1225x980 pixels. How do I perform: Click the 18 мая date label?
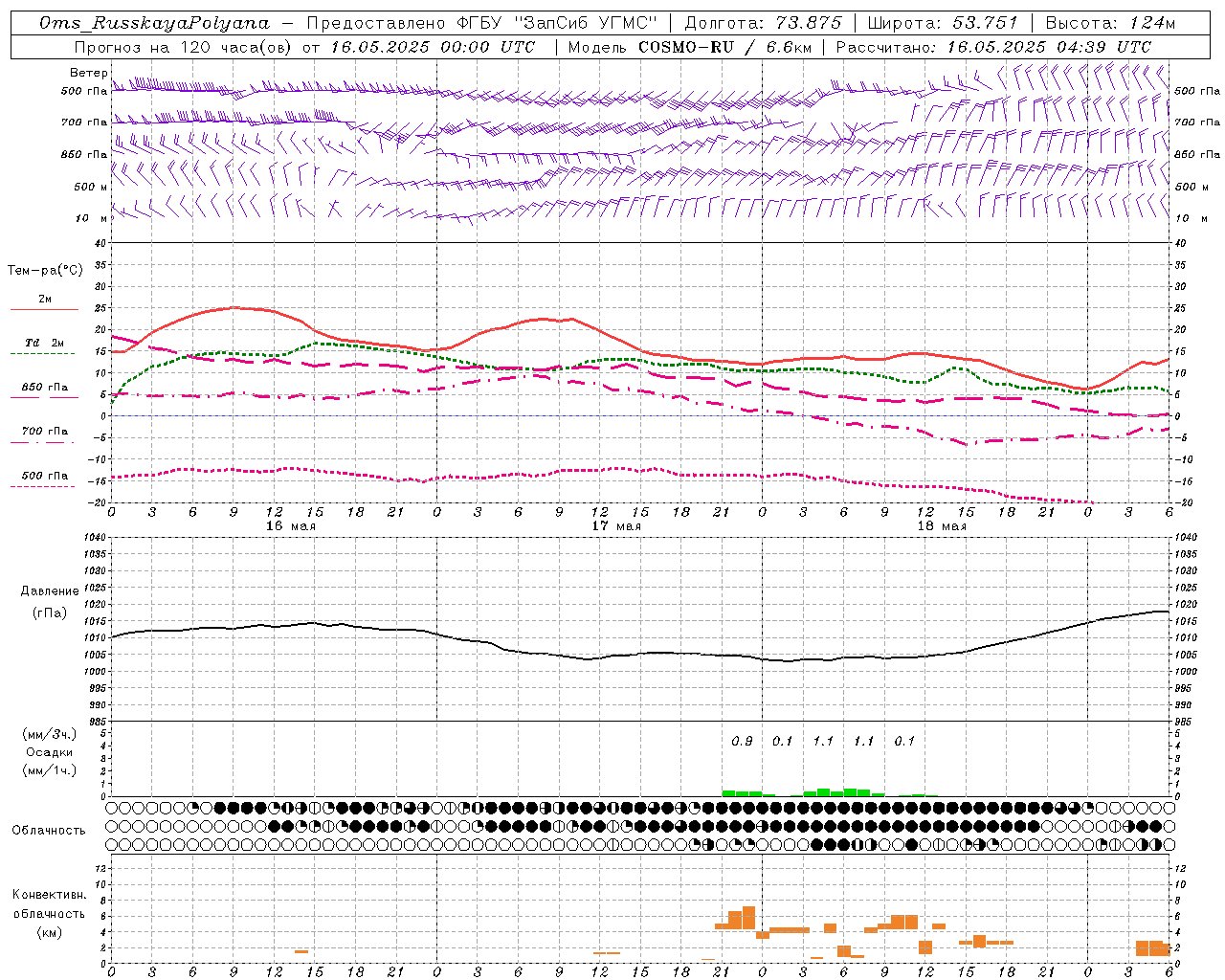pyautogui.click(x=942, y=526)
